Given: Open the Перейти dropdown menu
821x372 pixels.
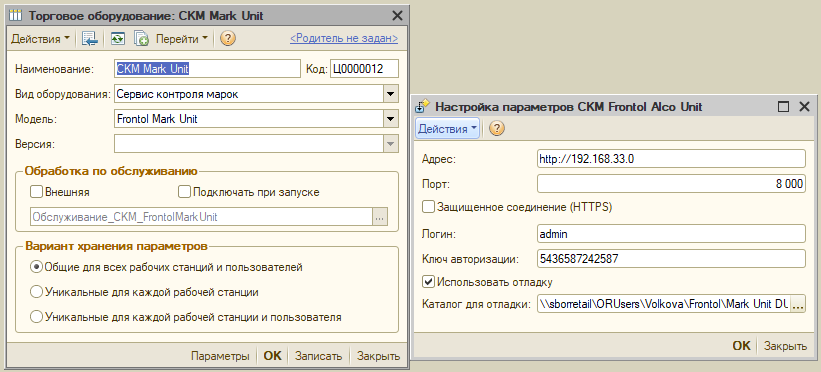Looking at the screenshot, I should (182, 39).
